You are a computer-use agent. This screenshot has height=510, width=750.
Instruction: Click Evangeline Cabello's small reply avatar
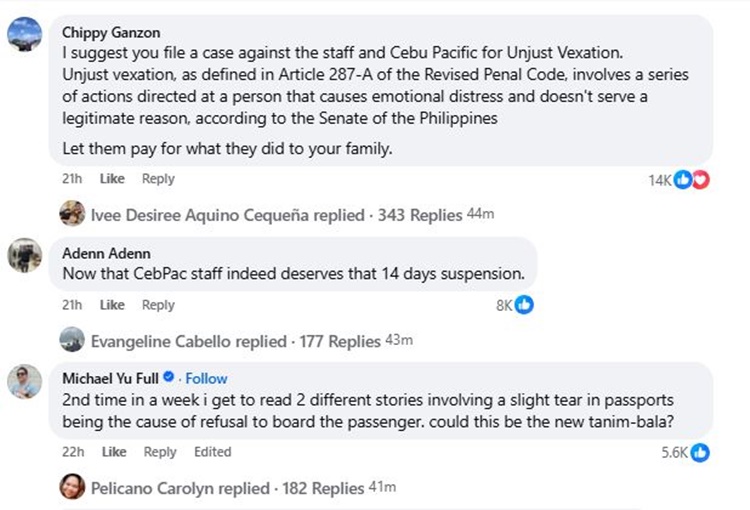click(72, 340)
